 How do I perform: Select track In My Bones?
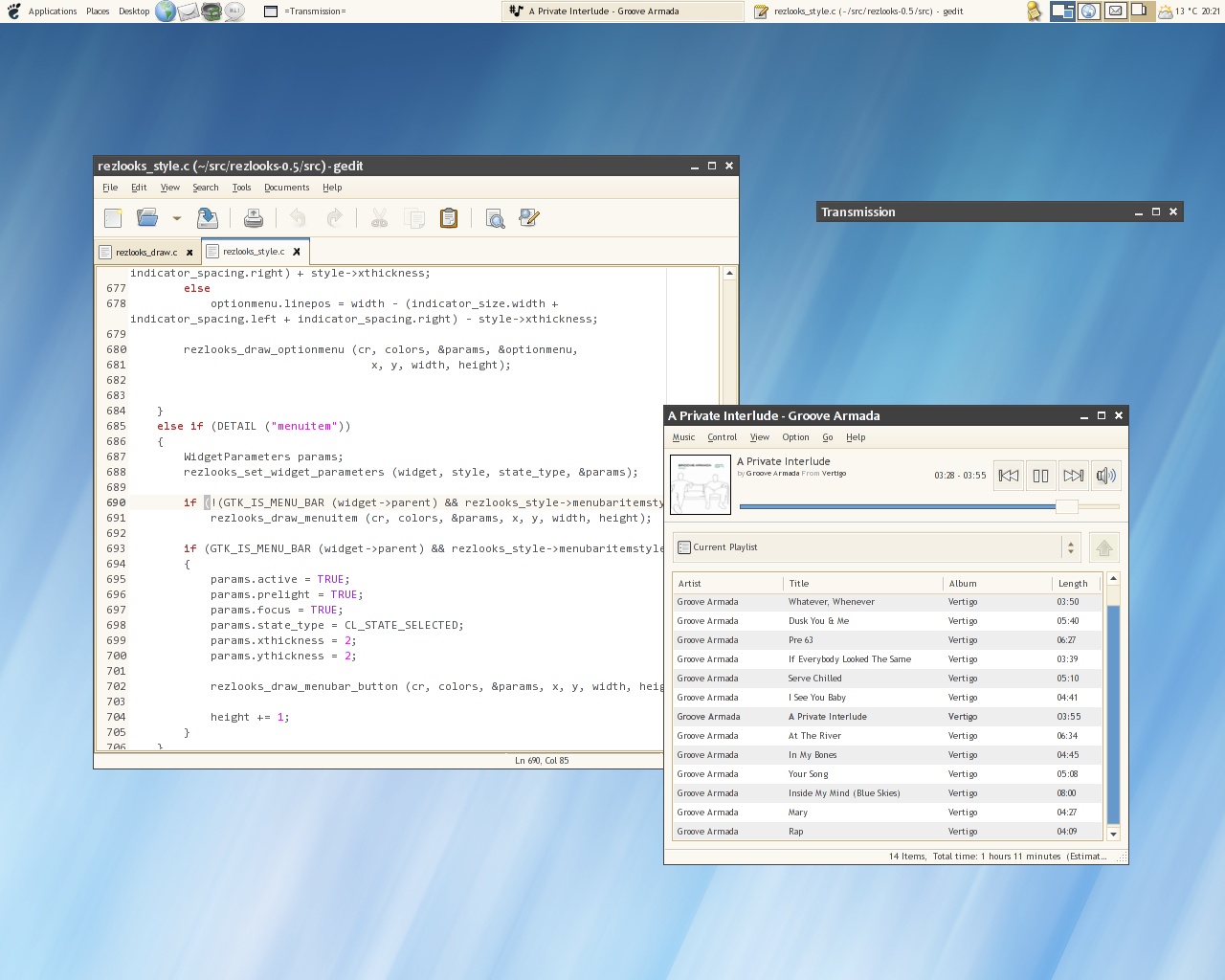point(887,755)
